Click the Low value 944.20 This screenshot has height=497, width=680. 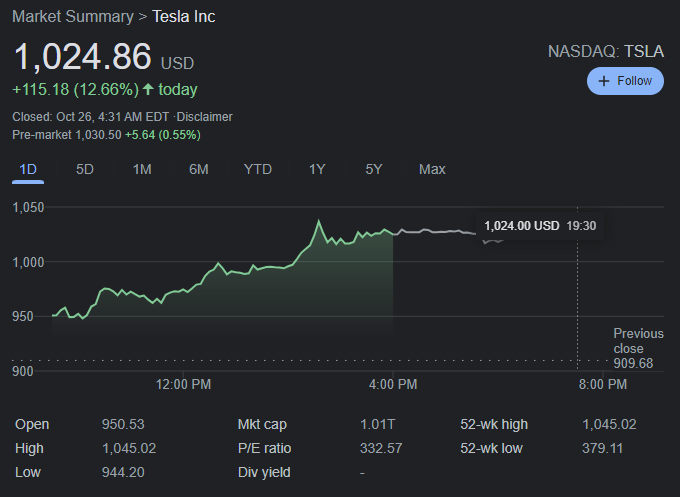point(123,472)
